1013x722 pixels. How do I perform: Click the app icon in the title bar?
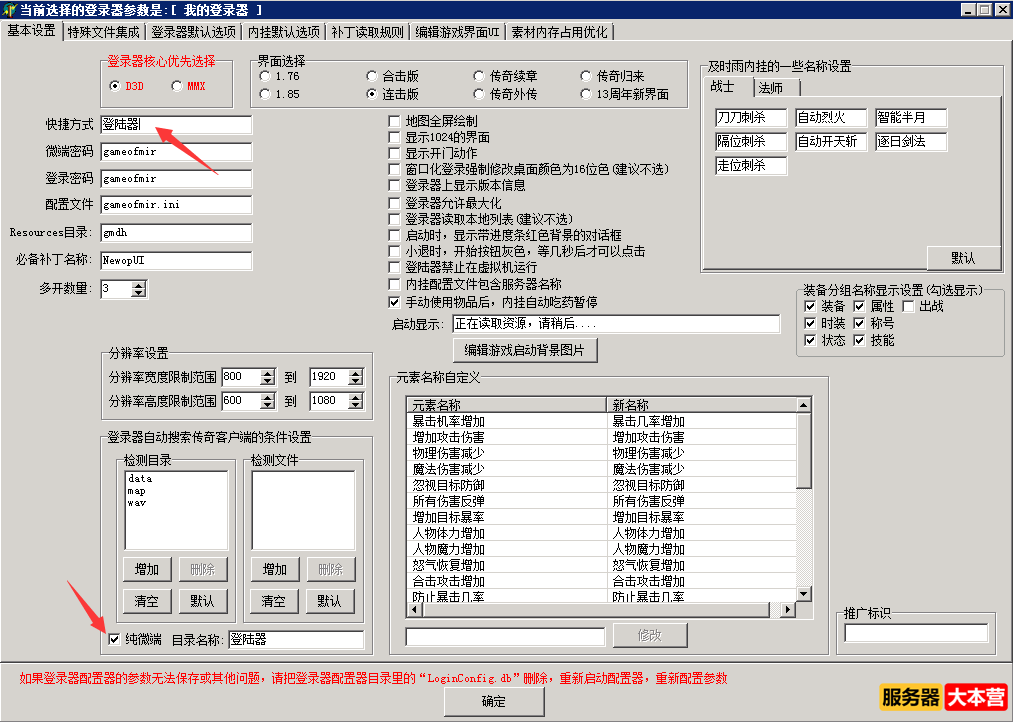[x=10, y=9]
